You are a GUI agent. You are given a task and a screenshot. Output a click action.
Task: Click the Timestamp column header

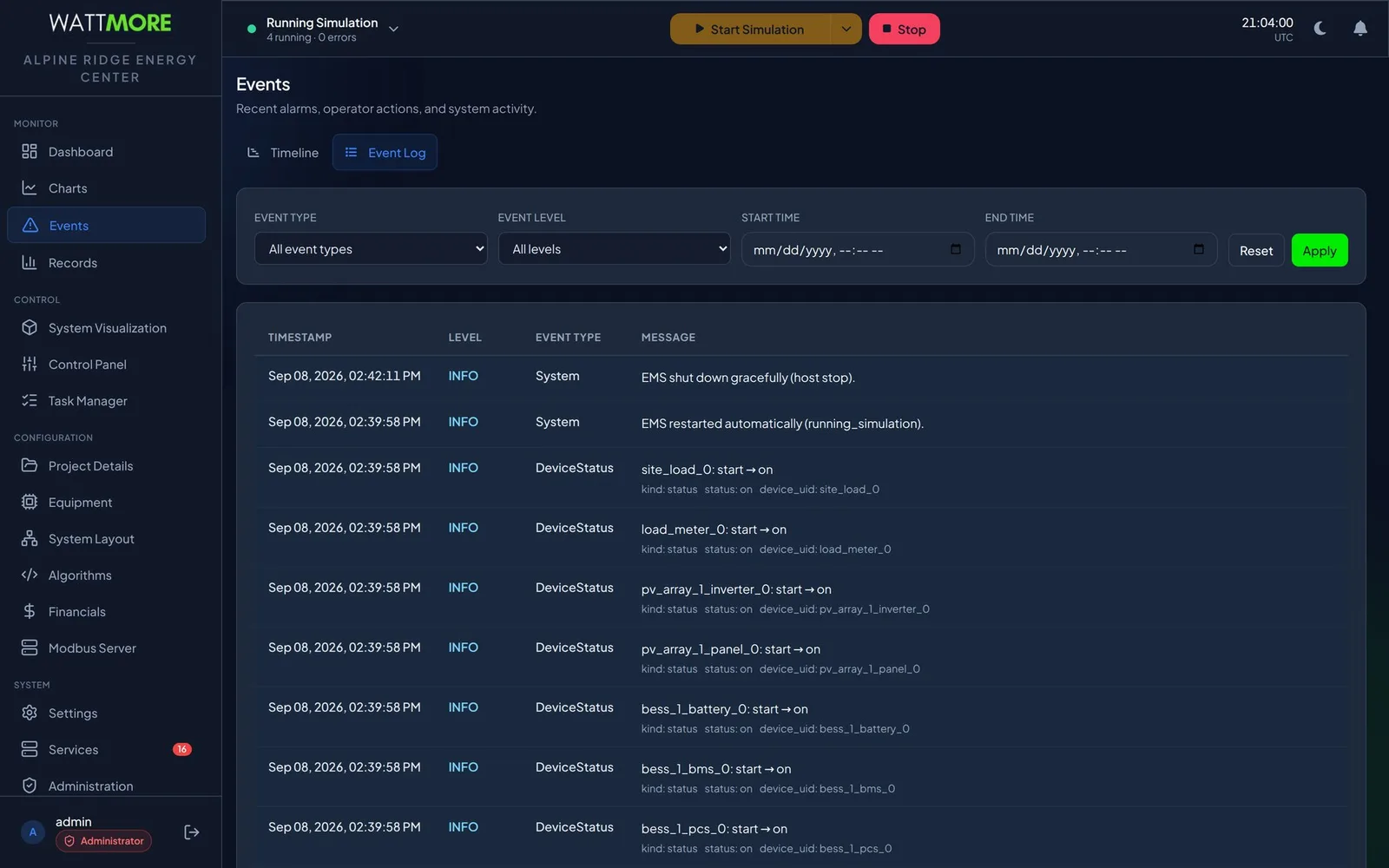tap(300, 338)
